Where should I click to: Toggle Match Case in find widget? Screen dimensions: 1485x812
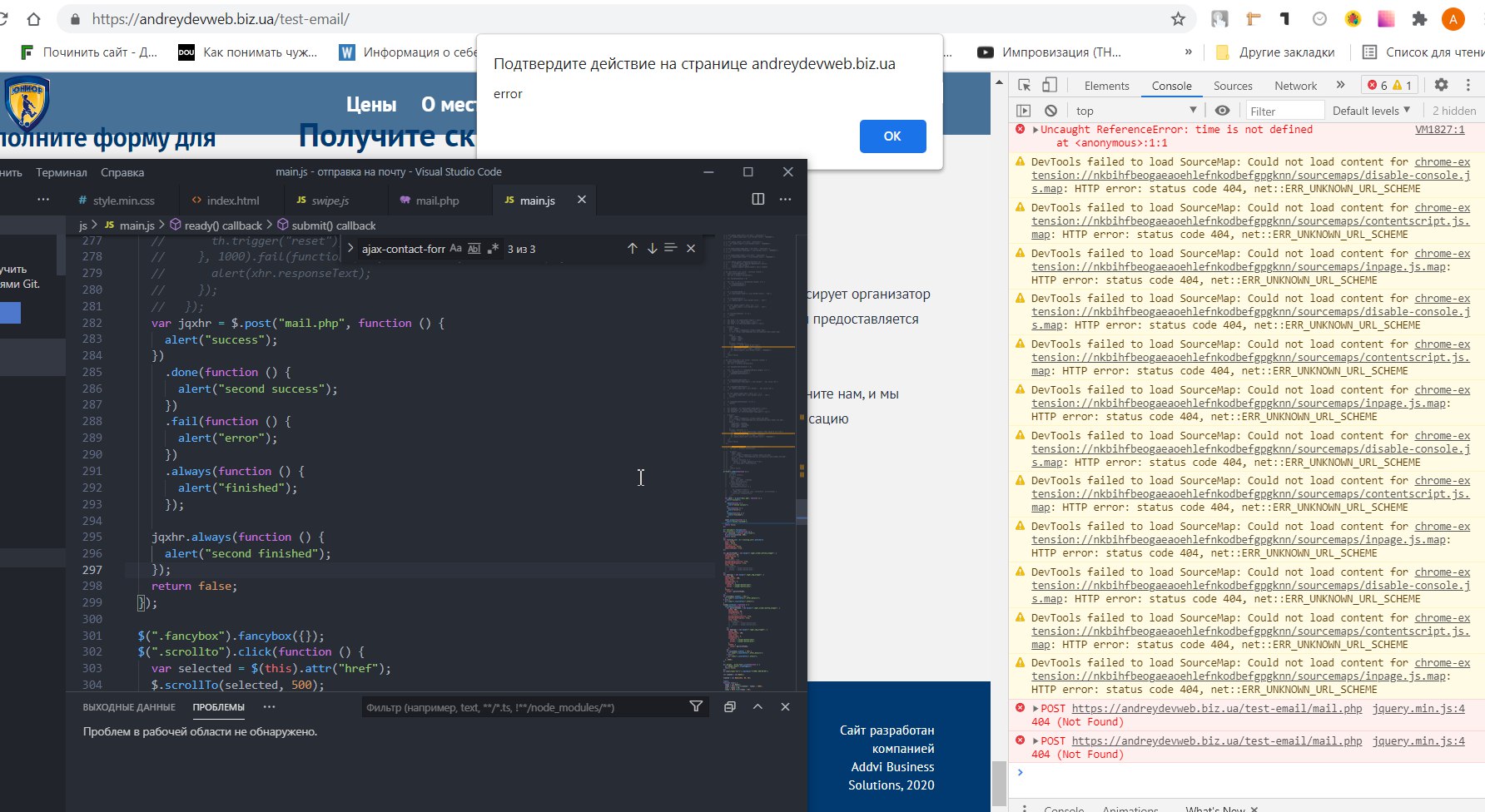click(455, 248)
